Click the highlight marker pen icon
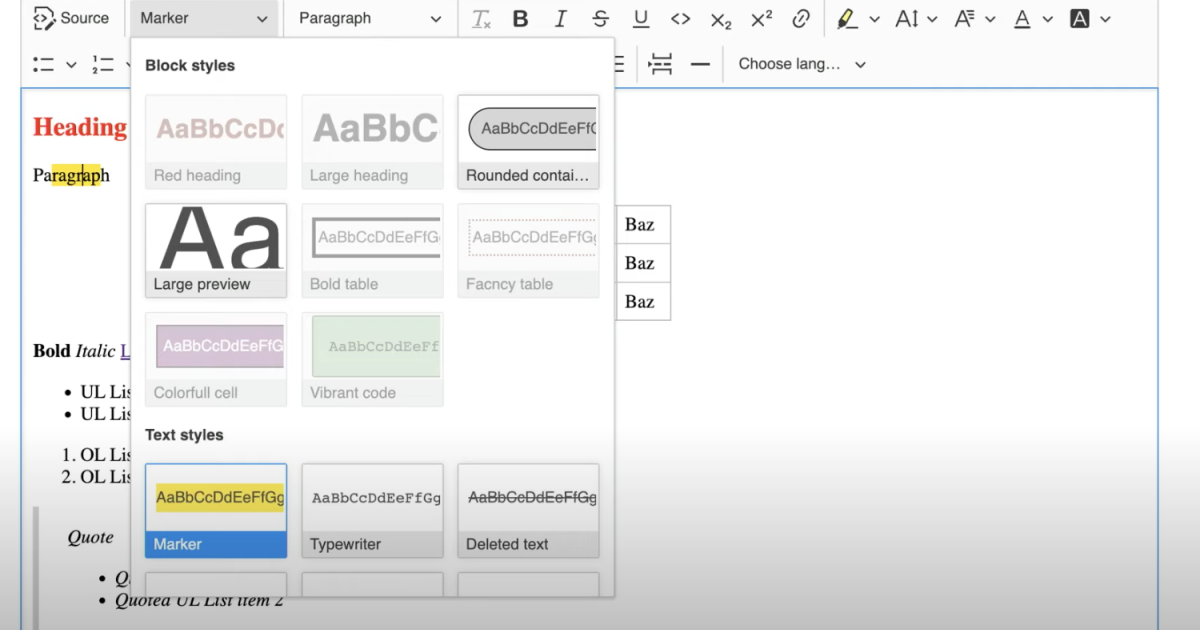 [x=846, y=19]
